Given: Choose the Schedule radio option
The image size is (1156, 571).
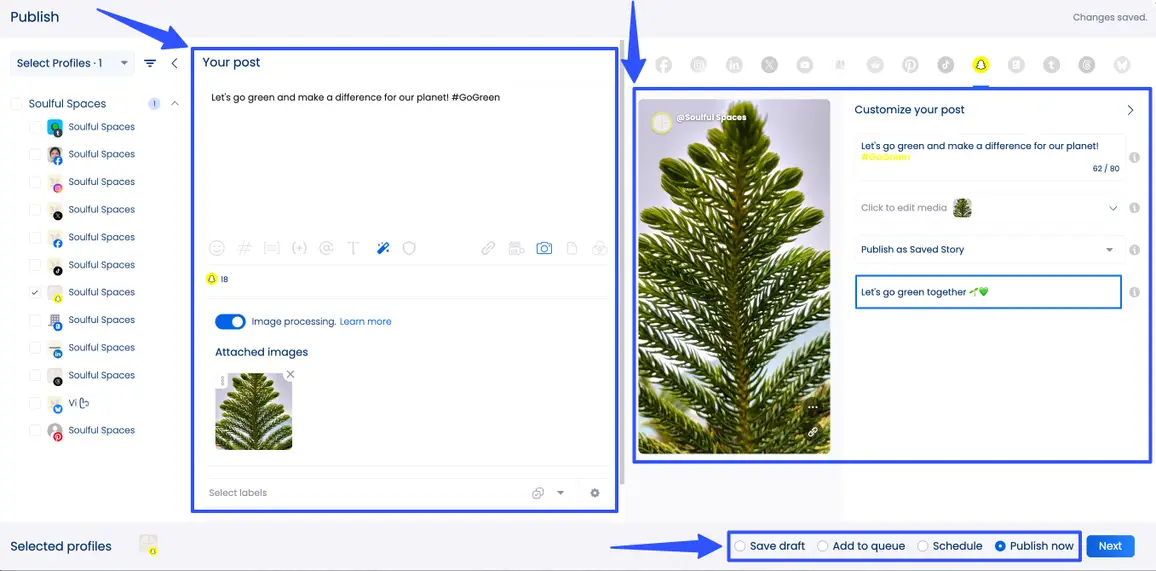Looking at the screenshot, I should click(923, 546).
